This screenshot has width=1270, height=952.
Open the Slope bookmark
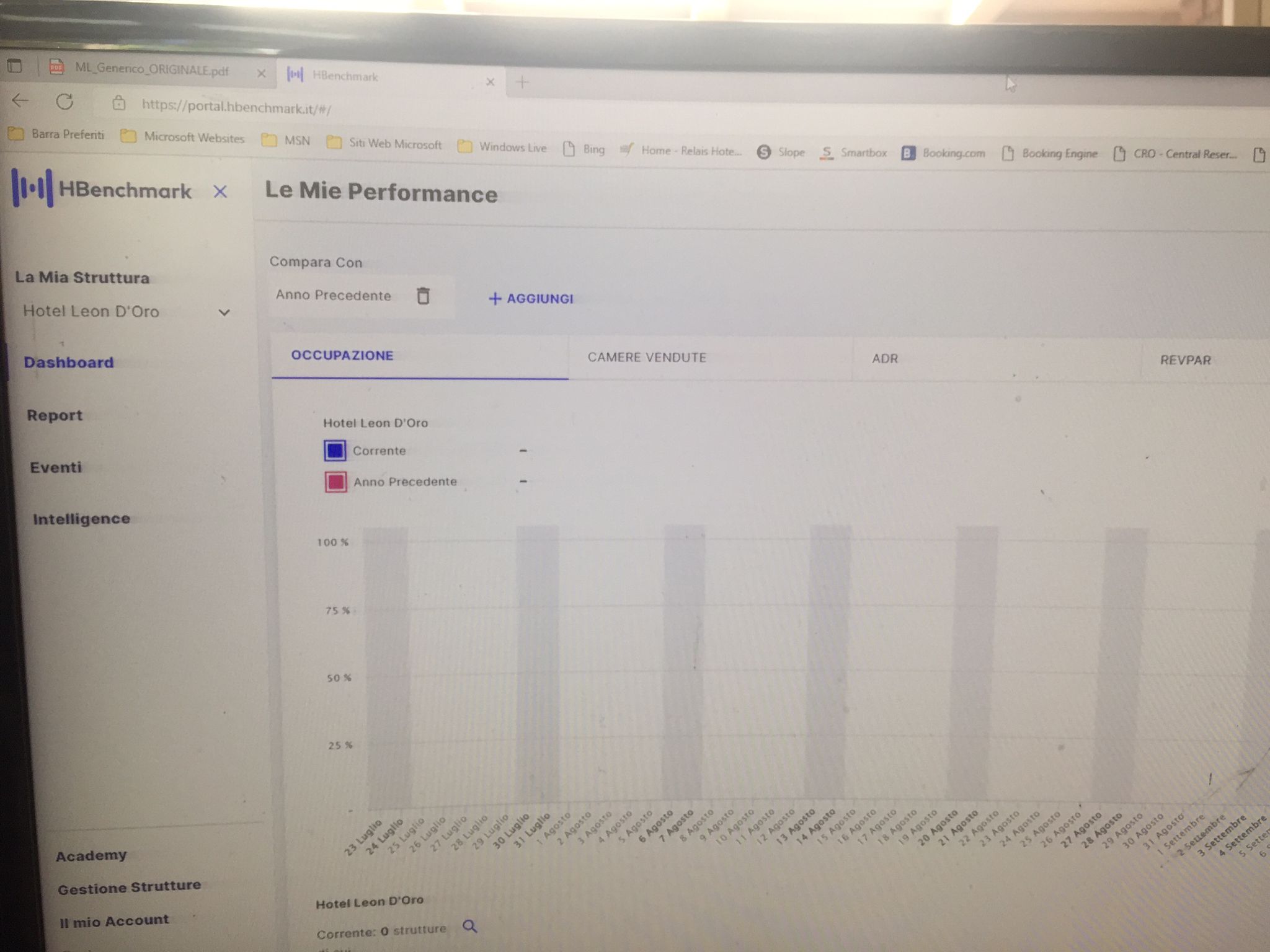coord(781,152)
